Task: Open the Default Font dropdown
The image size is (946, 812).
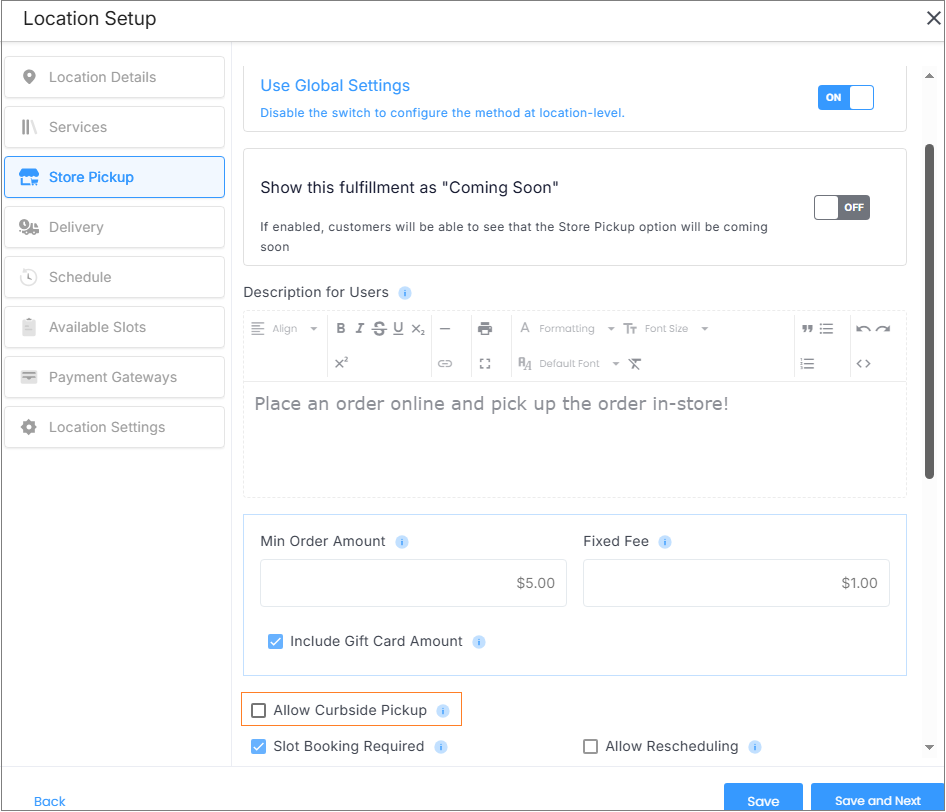Action: 569,363
